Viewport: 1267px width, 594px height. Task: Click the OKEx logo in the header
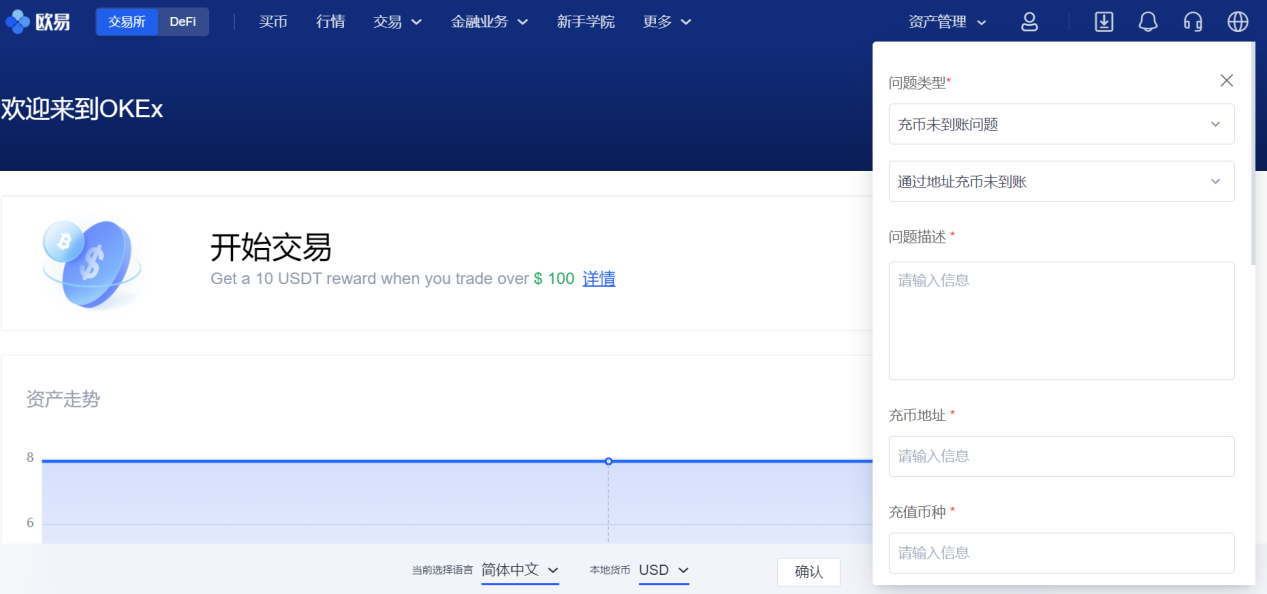[x=38, y=21]
